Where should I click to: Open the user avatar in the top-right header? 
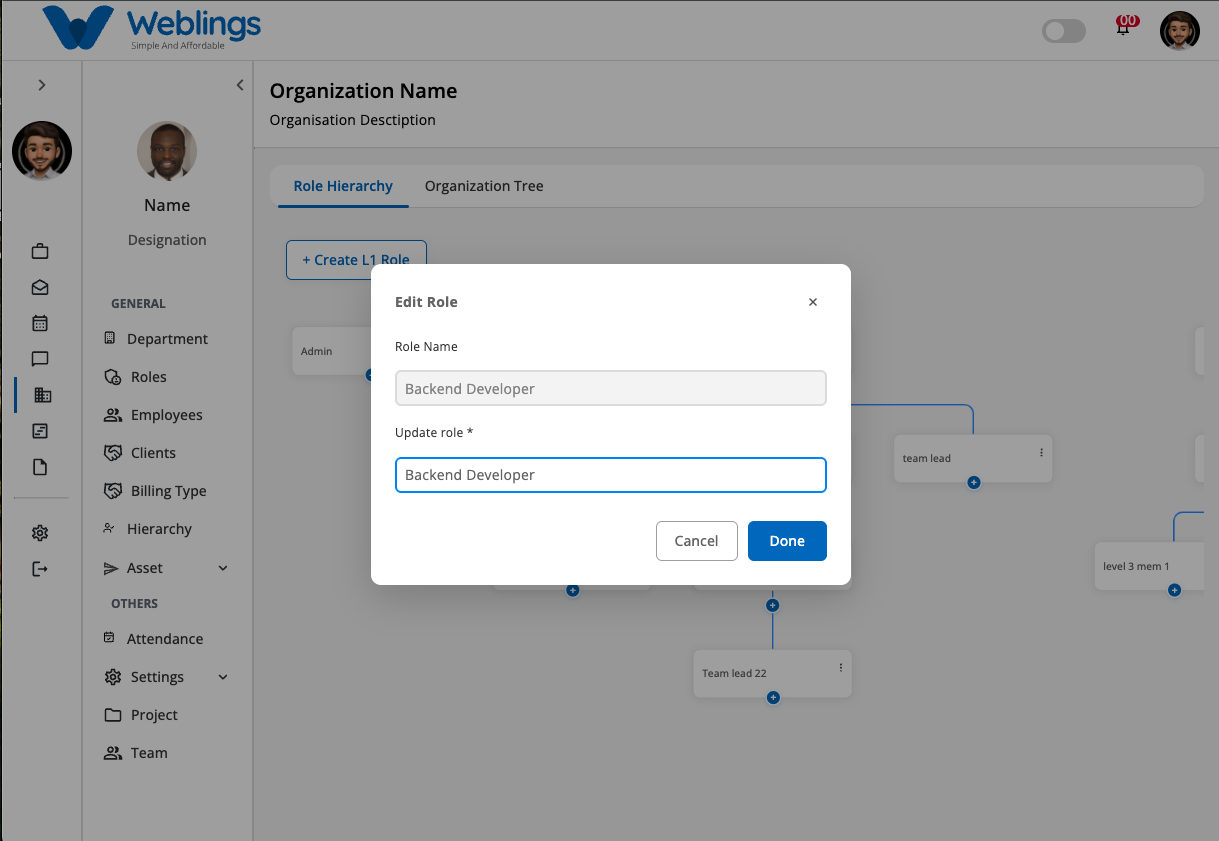[x=1180, y=31]
